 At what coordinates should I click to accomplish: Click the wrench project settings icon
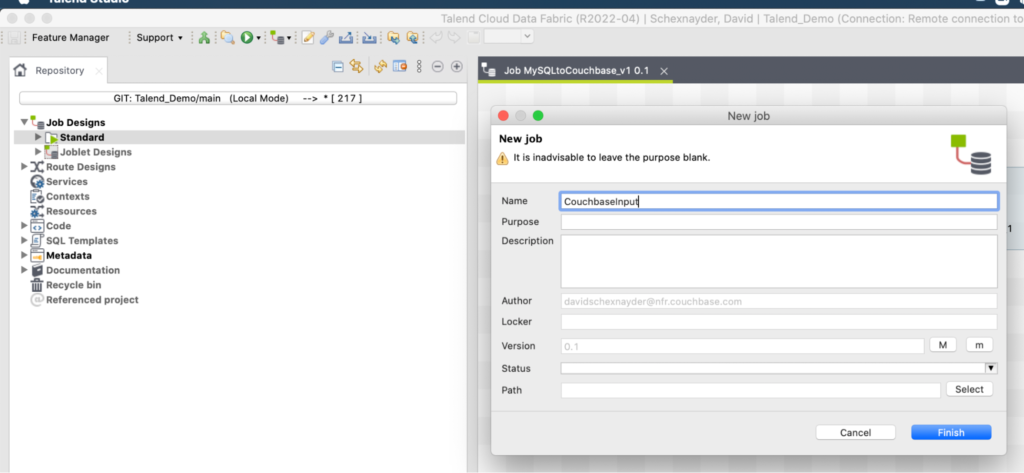point(327,38)
